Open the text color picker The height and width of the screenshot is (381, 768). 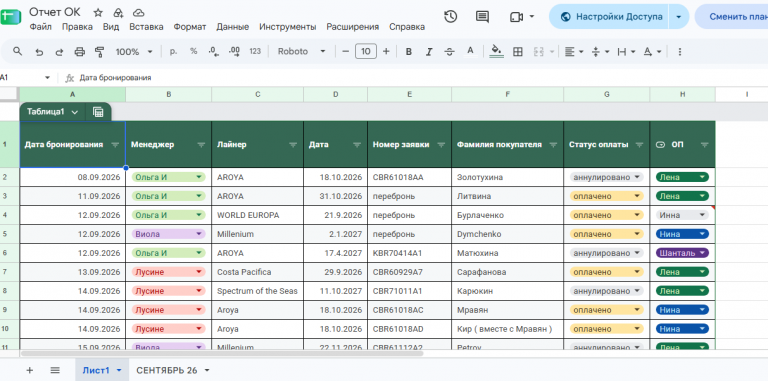click(470, 51)
